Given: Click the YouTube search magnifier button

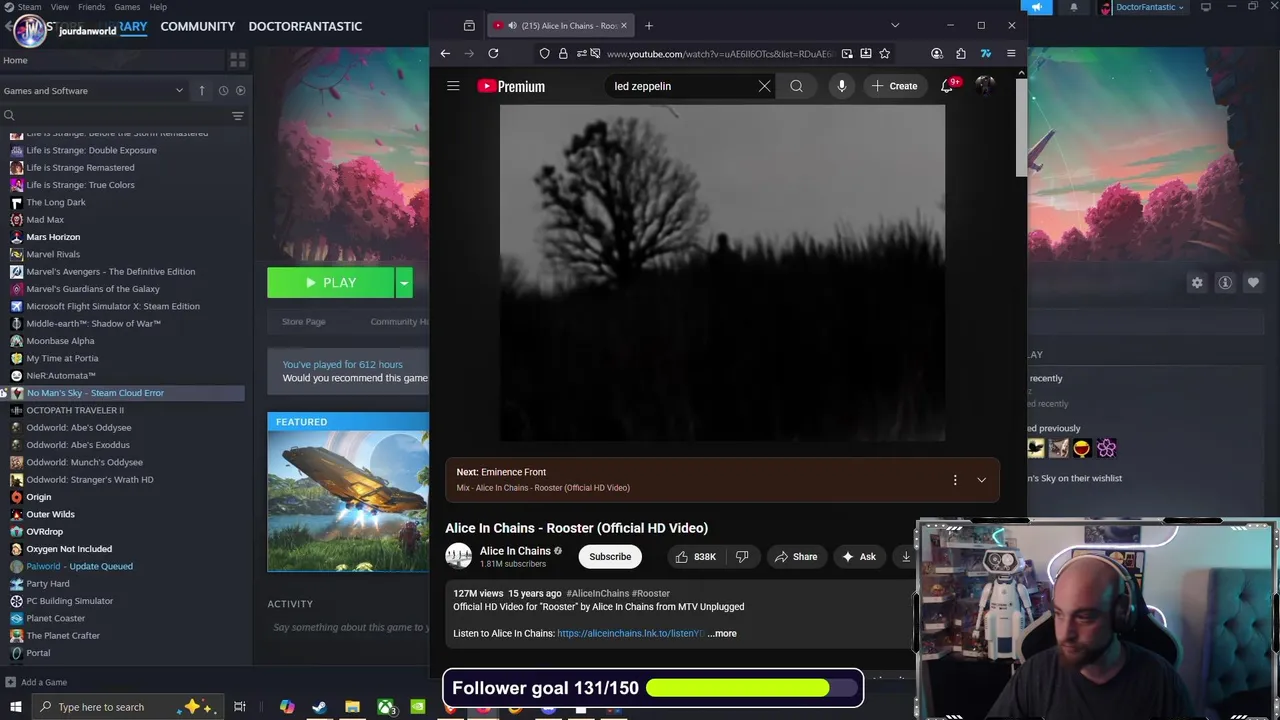Looking at the screenshot, I should point(796,86).
